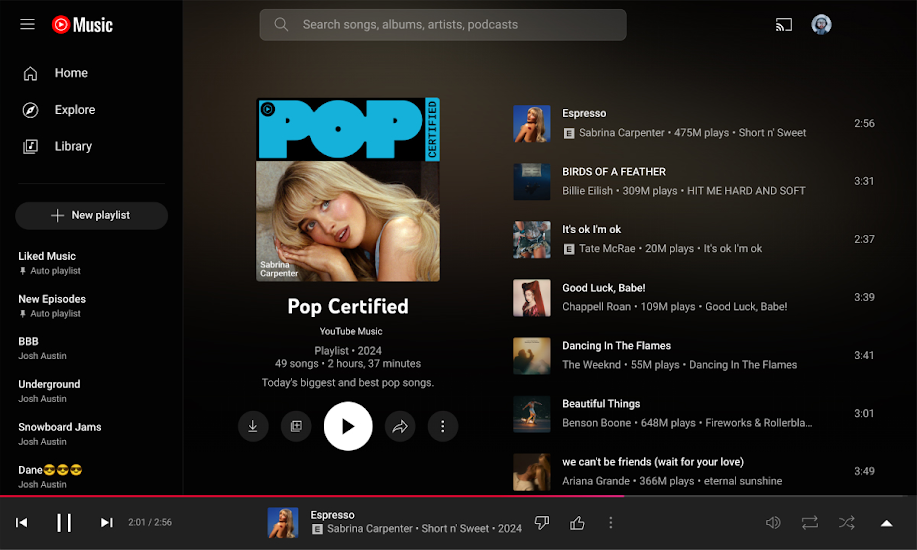Toggle repeat mode
Screen dimensions: 917x550
pyautogui.click(x=810, y=522)
